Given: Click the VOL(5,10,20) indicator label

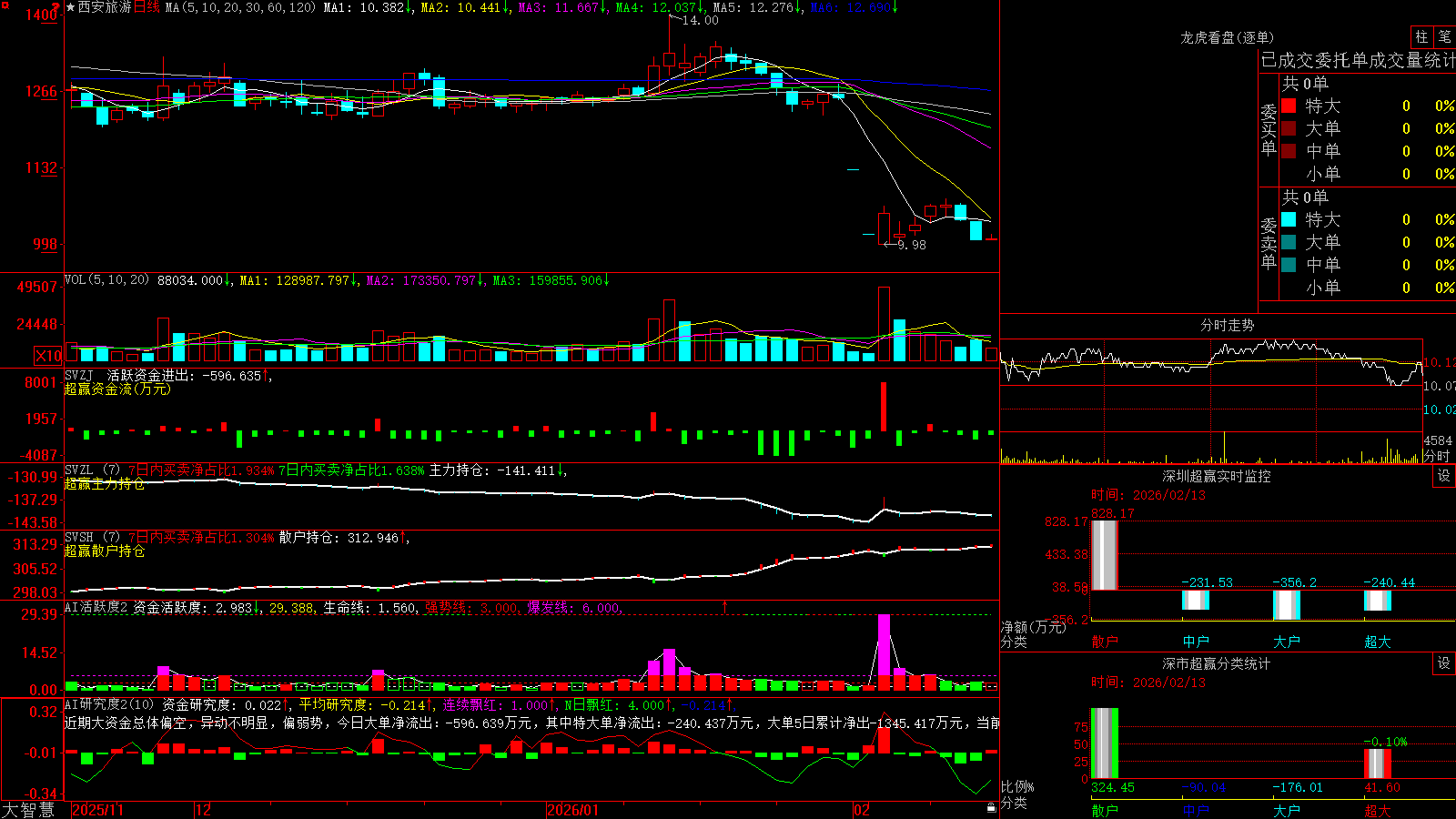Looking at the screenshot, I should coord(106,280).
